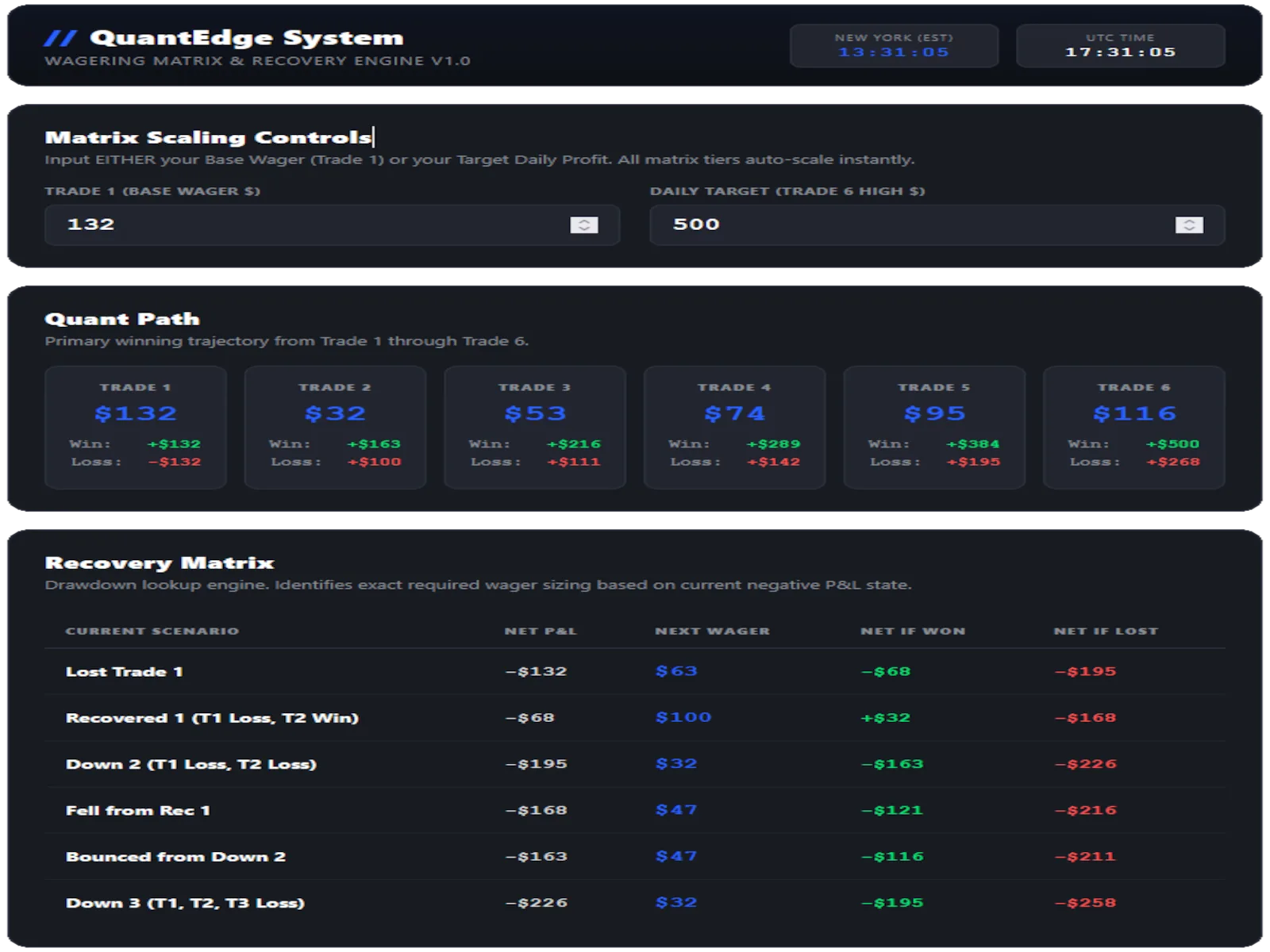The height and width of the screenshot is (952, 1270).
Task: Select the Trade 2 card showing $32
Action: [335, 428]
